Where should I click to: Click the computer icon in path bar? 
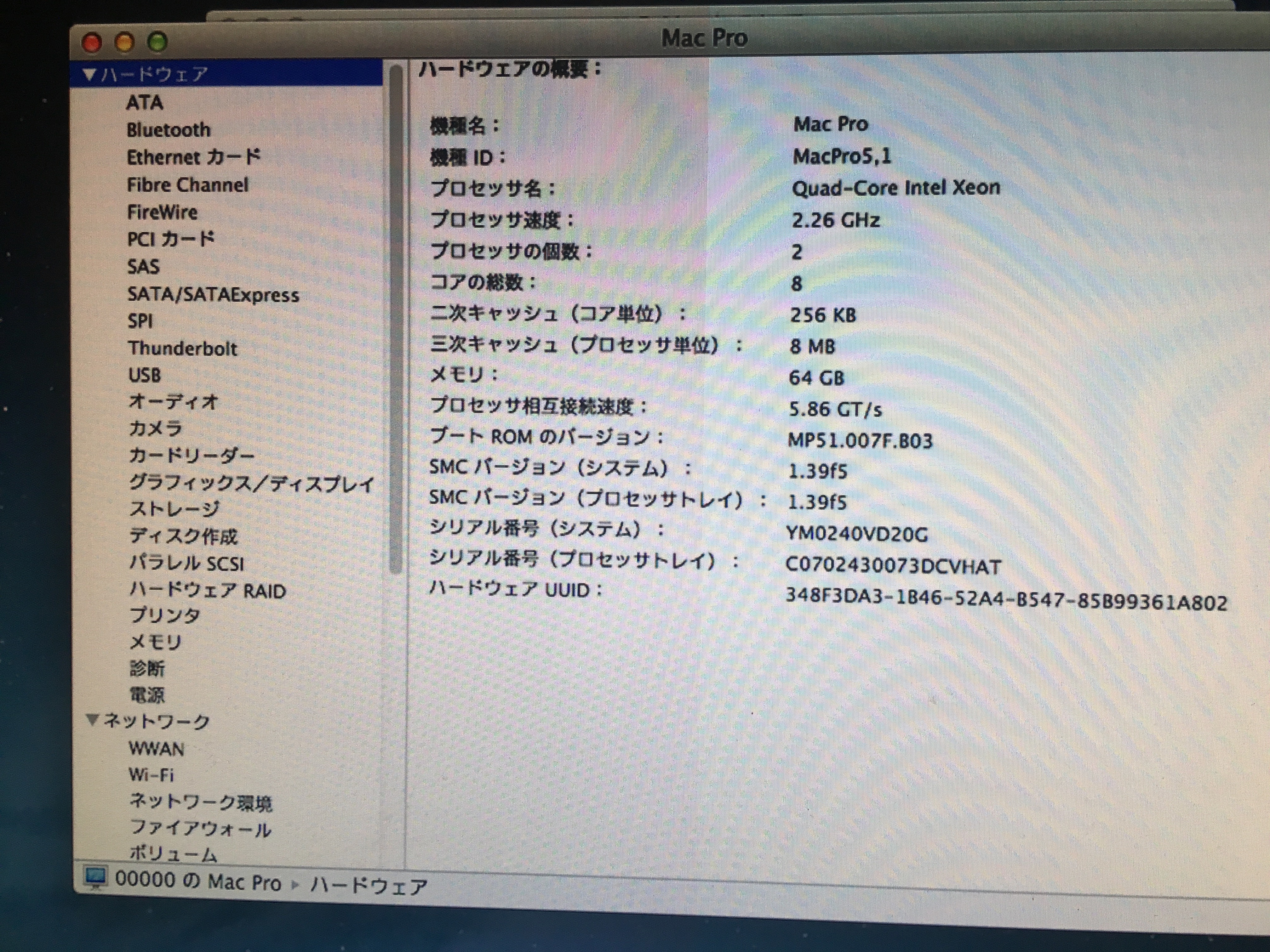coord(95,878)
